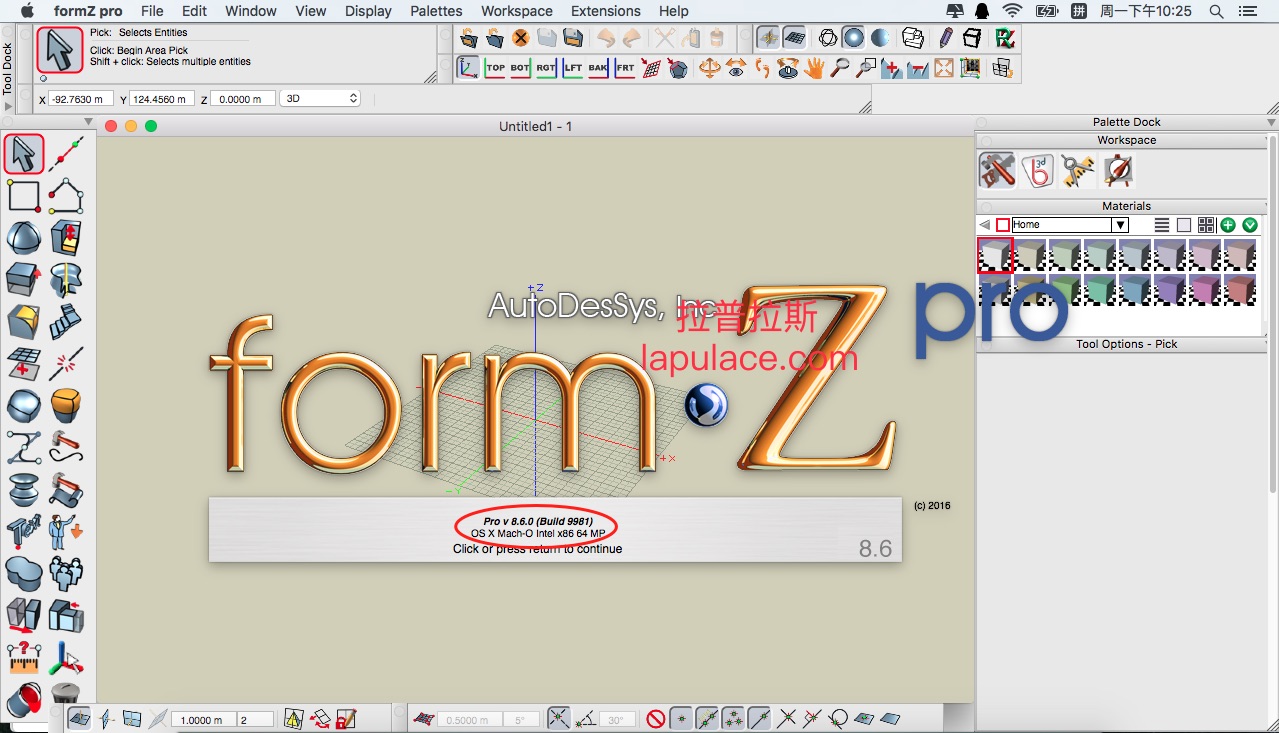Open the modeling workspace with hammer icon
The width and height of the screenshot is (1279, 733).
pyautogui.click(x=996, y=171)
